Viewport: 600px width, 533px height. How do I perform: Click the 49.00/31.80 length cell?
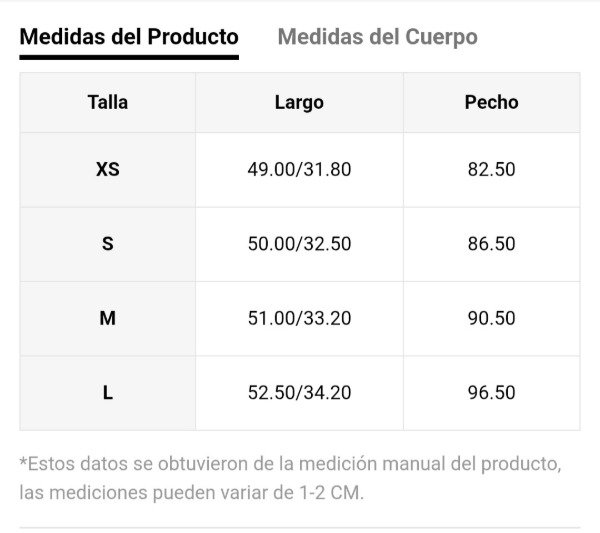[299, 169]
